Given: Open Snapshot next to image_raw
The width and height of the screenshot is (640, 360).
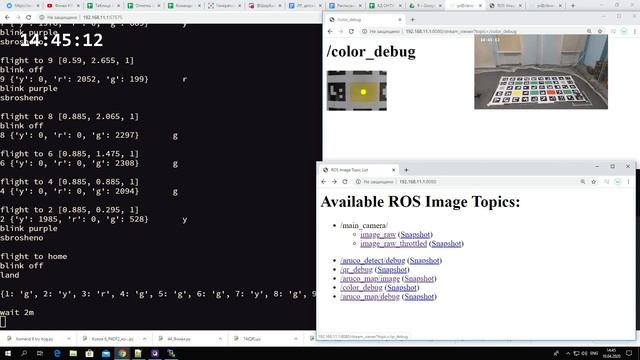Looking at the screenshot, I should click(x=415, y=235).
